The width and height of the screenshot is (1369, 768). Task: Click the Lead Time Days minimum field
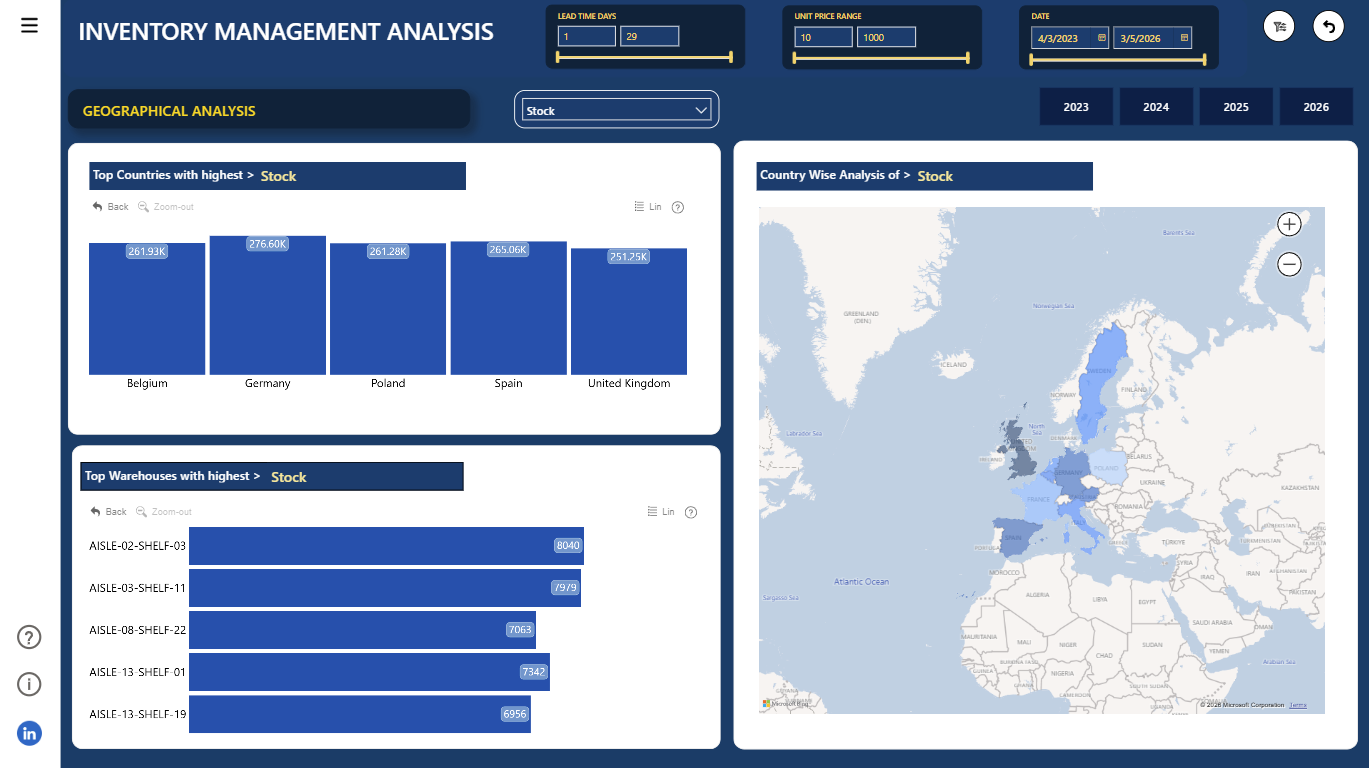pos(587,36)
